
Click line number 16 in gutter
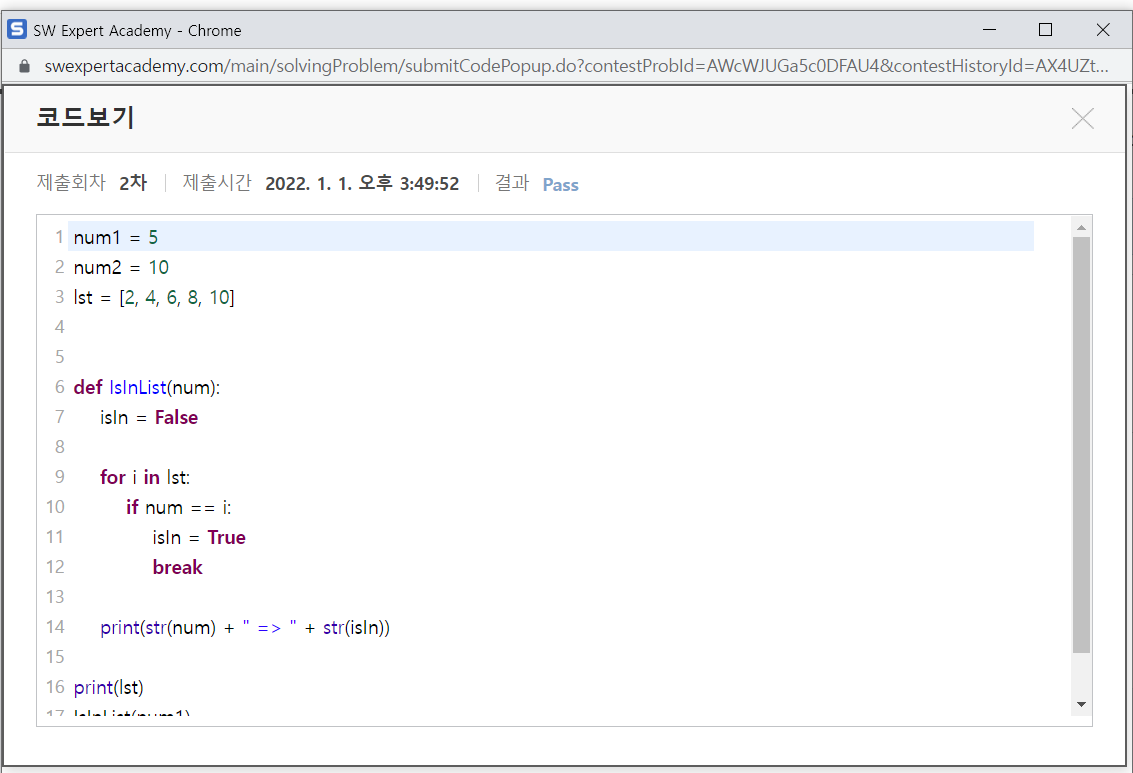point(55,687)
